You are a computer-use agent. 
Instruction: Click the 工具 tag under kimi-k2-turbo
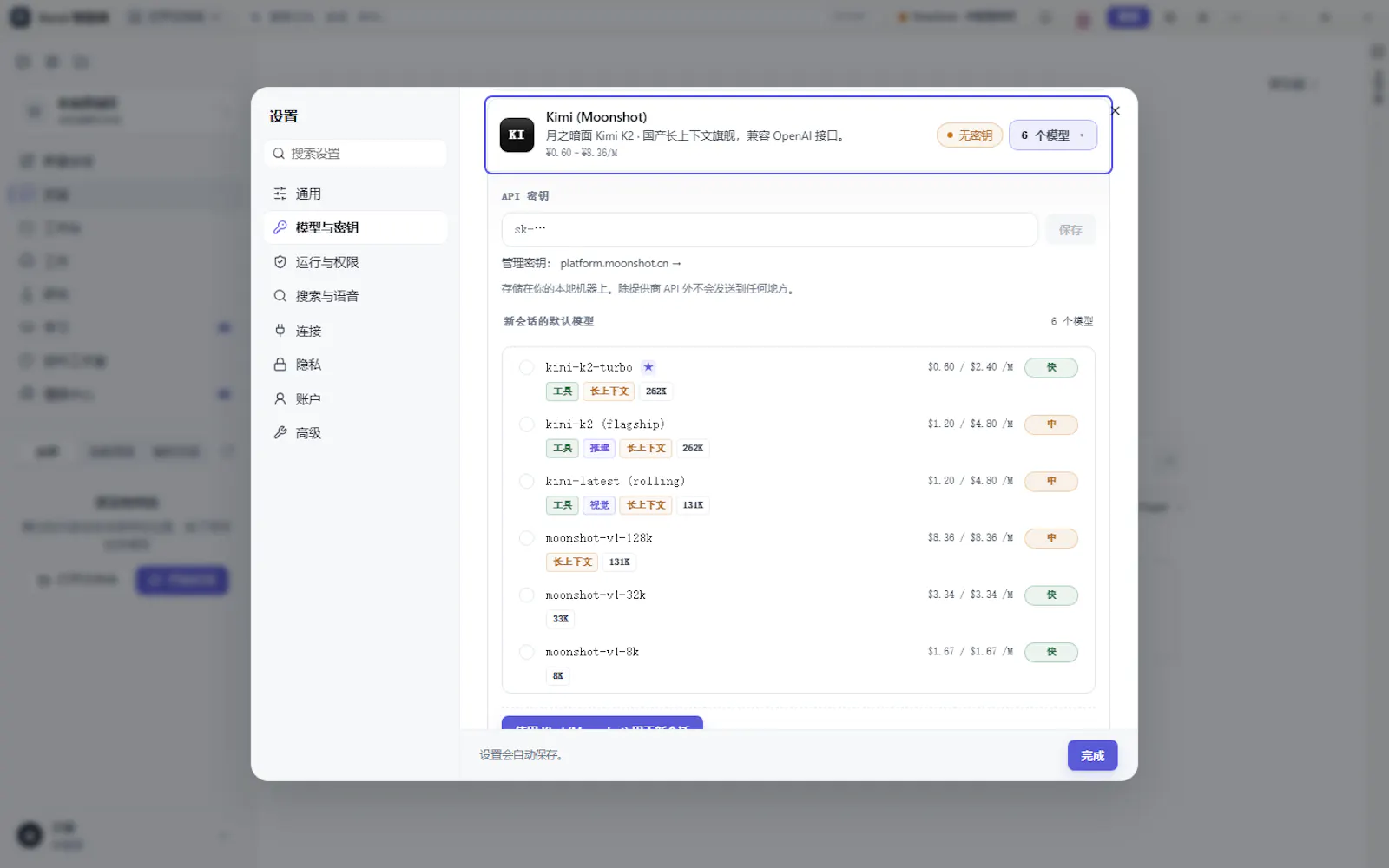pos(563,391)
